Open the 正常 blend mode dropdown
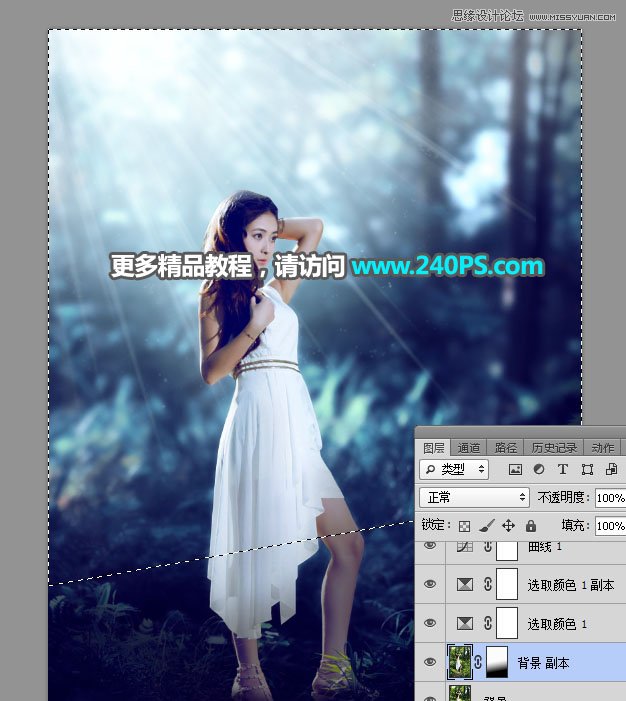The height and width of the screenshot is (701, 626). pyautogui.click(x=474, y=497)
